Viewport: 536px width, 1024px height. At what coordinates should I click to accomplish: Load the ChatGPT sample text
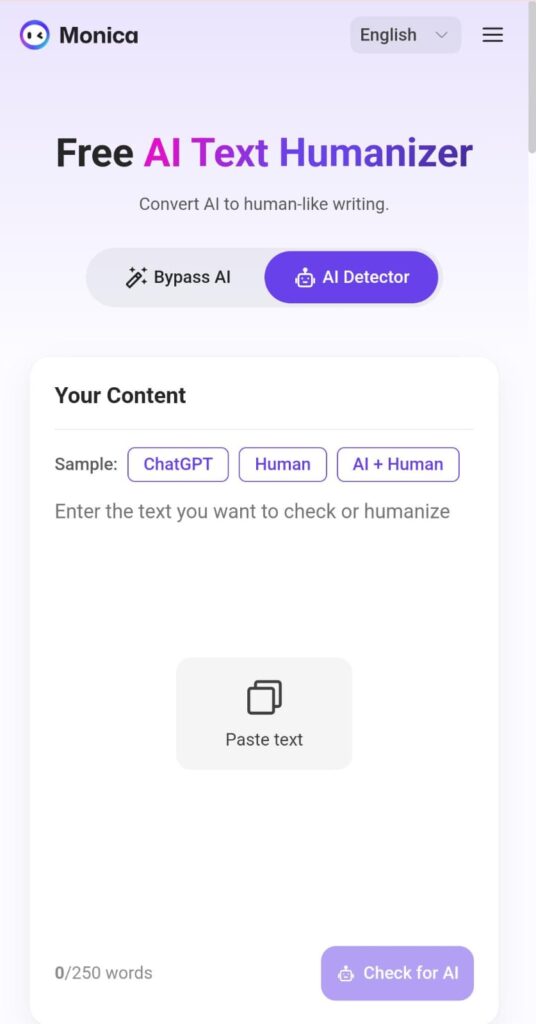pos(178,464)
